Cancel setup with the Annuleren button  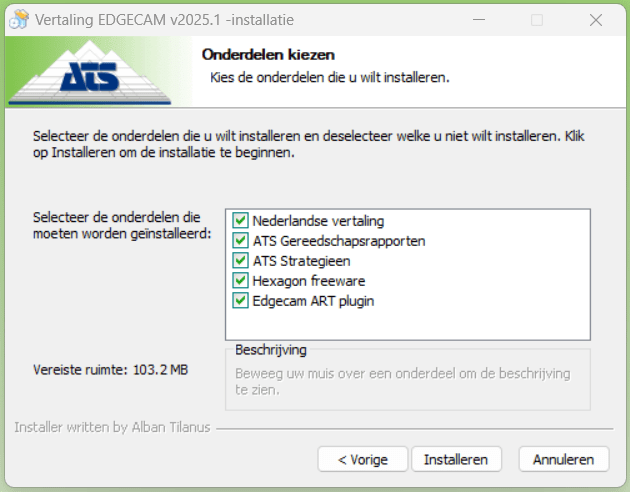click(x=564, y=459)
